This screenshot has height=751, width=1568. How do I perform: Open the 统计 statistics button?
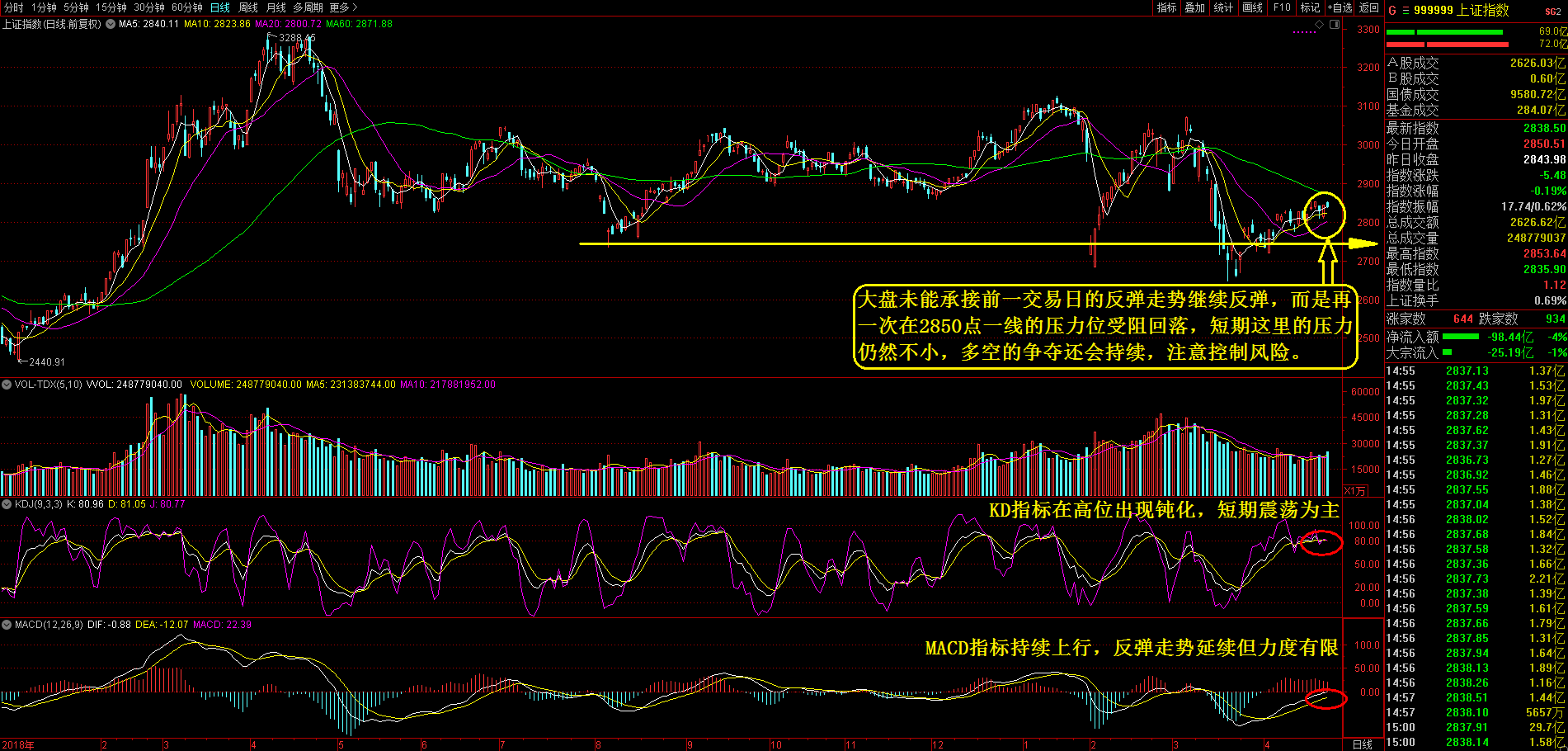[x=1224, y=7]
